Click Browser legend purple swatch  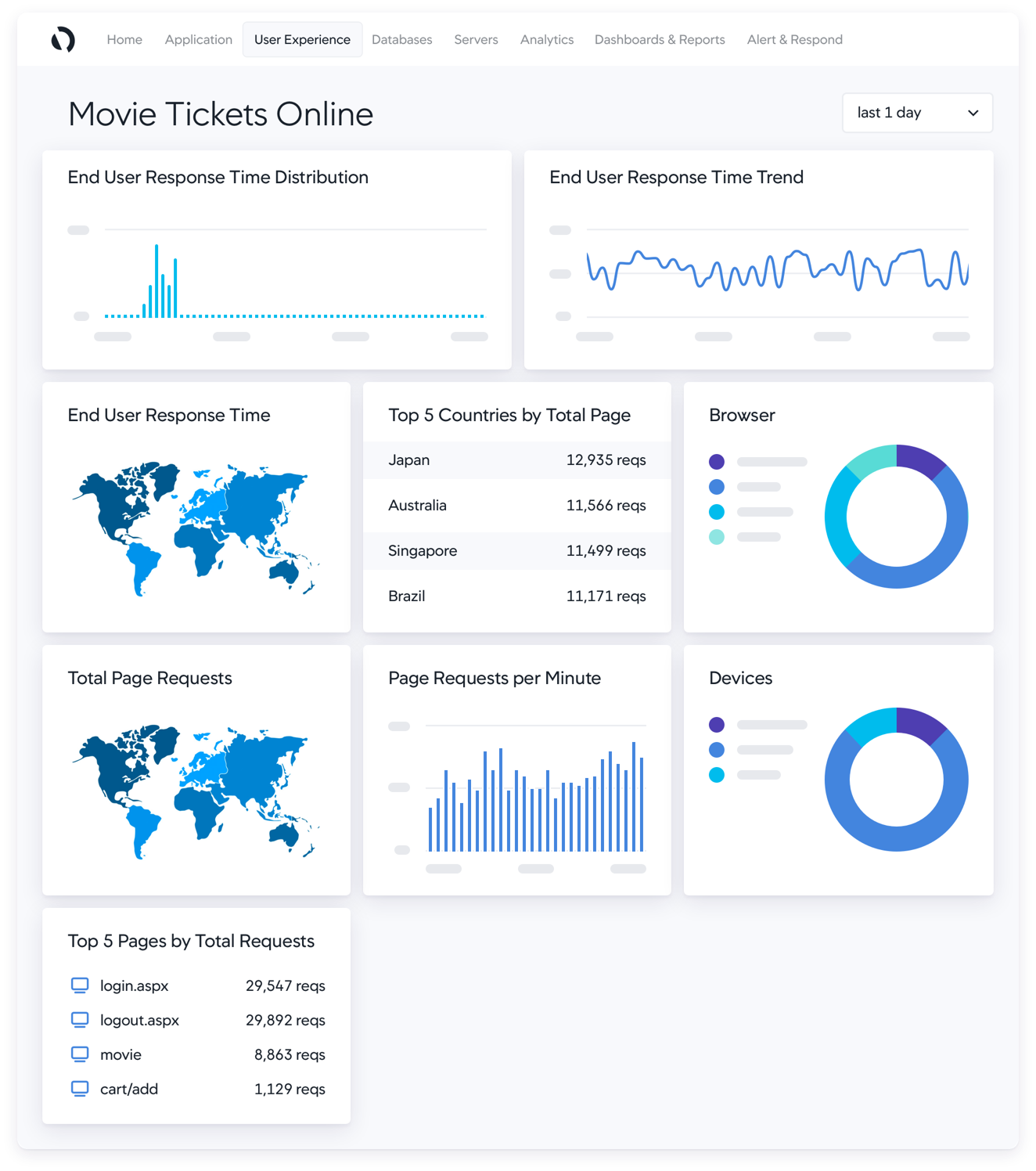point(717,462)
